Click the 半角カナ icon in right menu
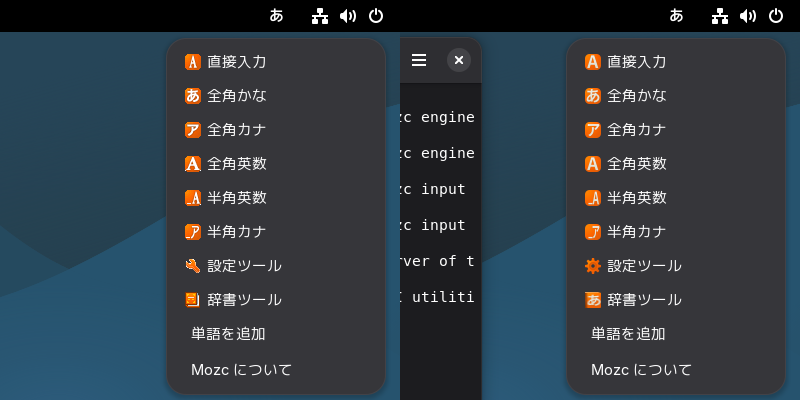 (x=593, y=232)
